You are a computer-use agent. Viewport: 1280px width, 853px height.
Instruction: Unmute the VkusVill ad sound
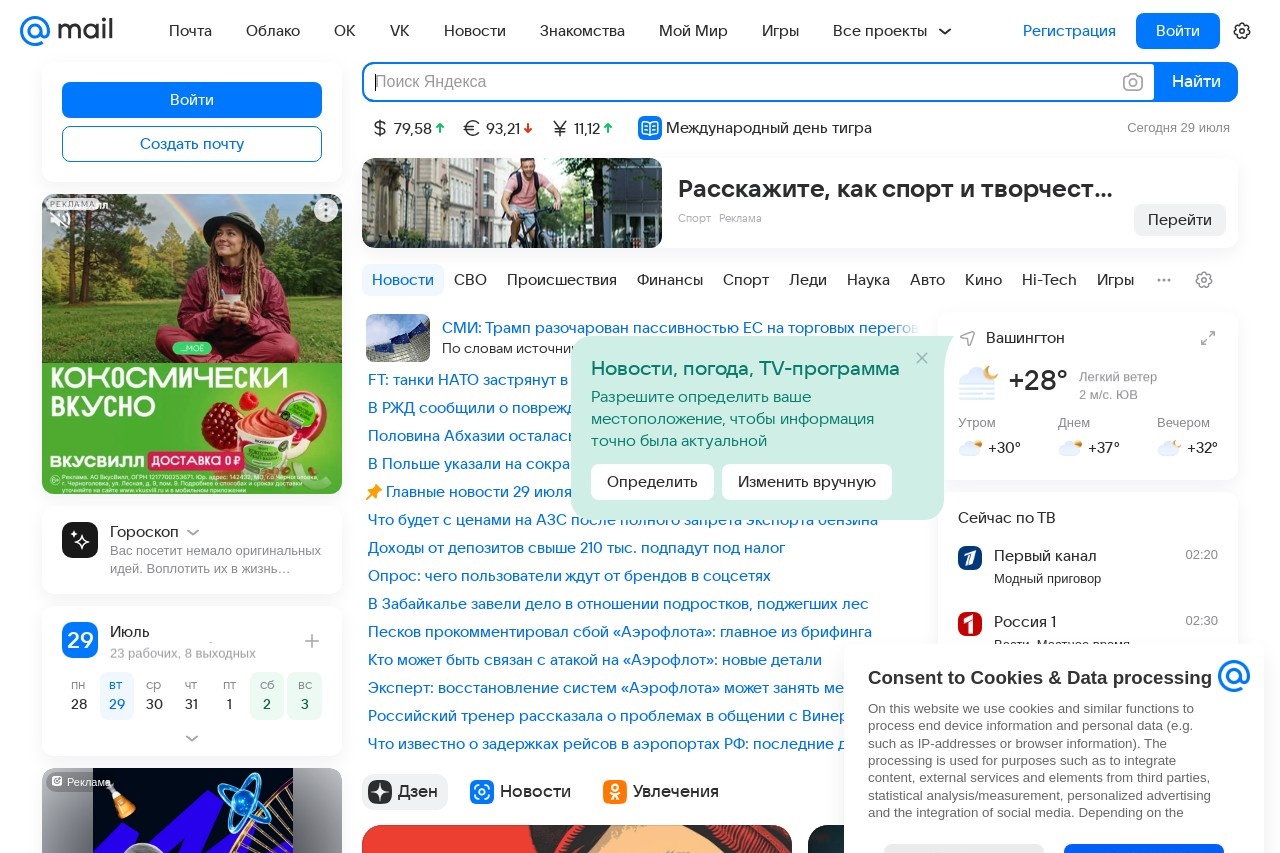(60, 219)
